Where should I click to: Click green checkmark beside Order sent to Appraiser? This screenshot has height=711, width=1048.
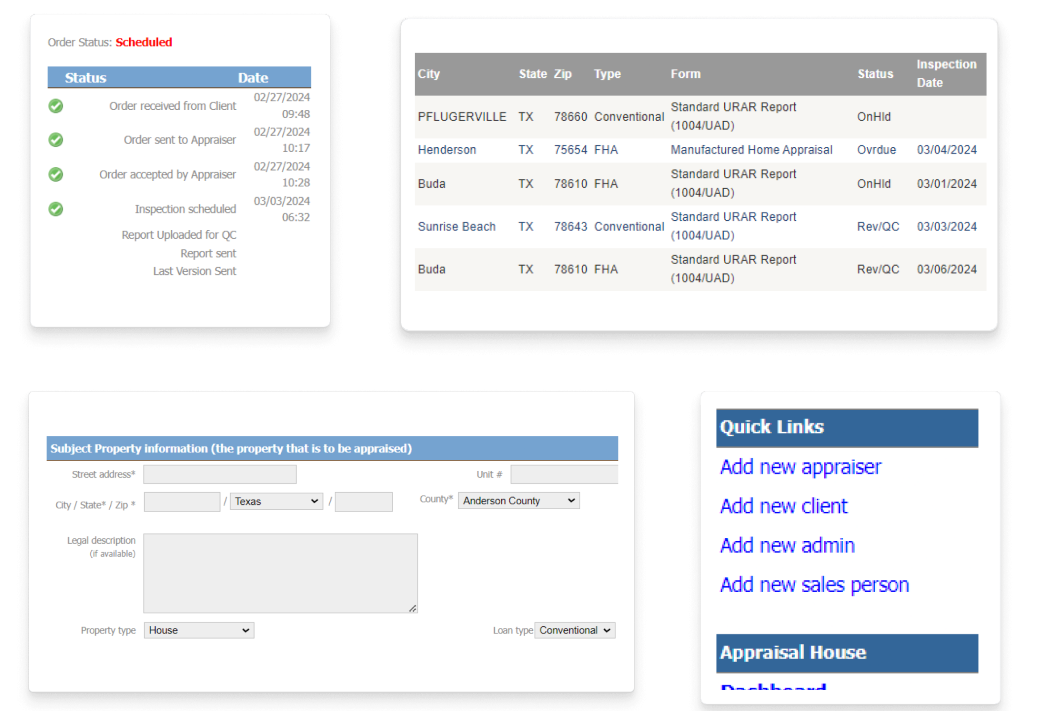click(x=56, y=140)
